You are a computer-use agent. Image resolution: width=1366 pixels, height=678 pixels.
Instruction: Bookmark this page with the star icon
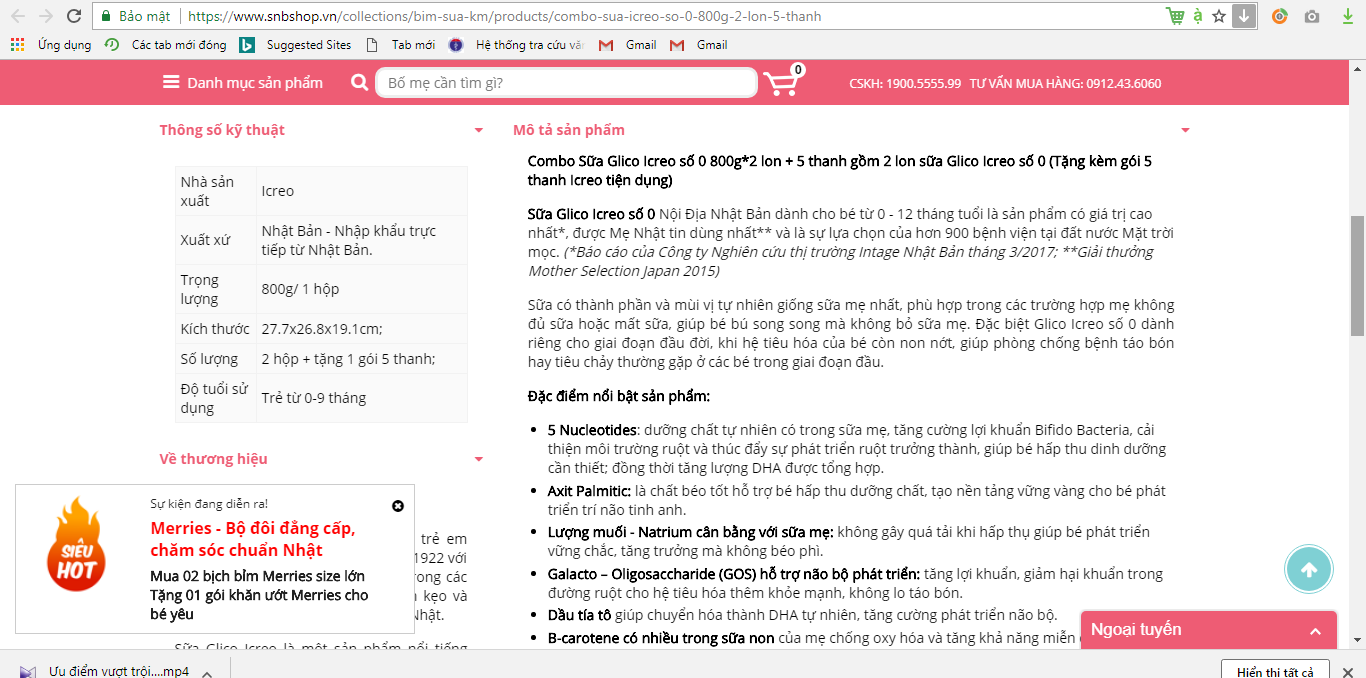(1219, 16)
